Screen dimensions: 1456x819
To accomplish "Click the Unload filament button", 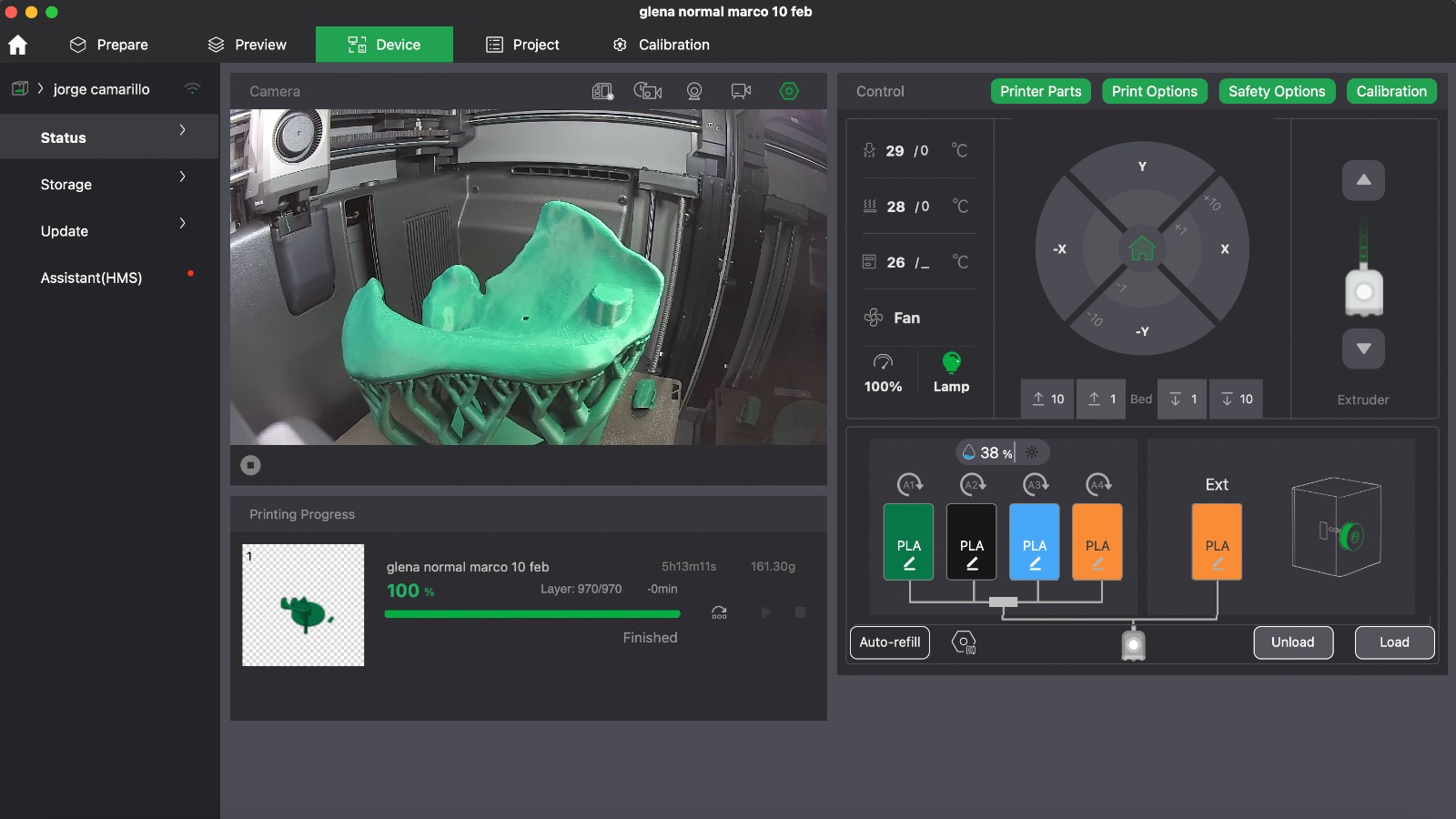I will tap(1292, 642).
